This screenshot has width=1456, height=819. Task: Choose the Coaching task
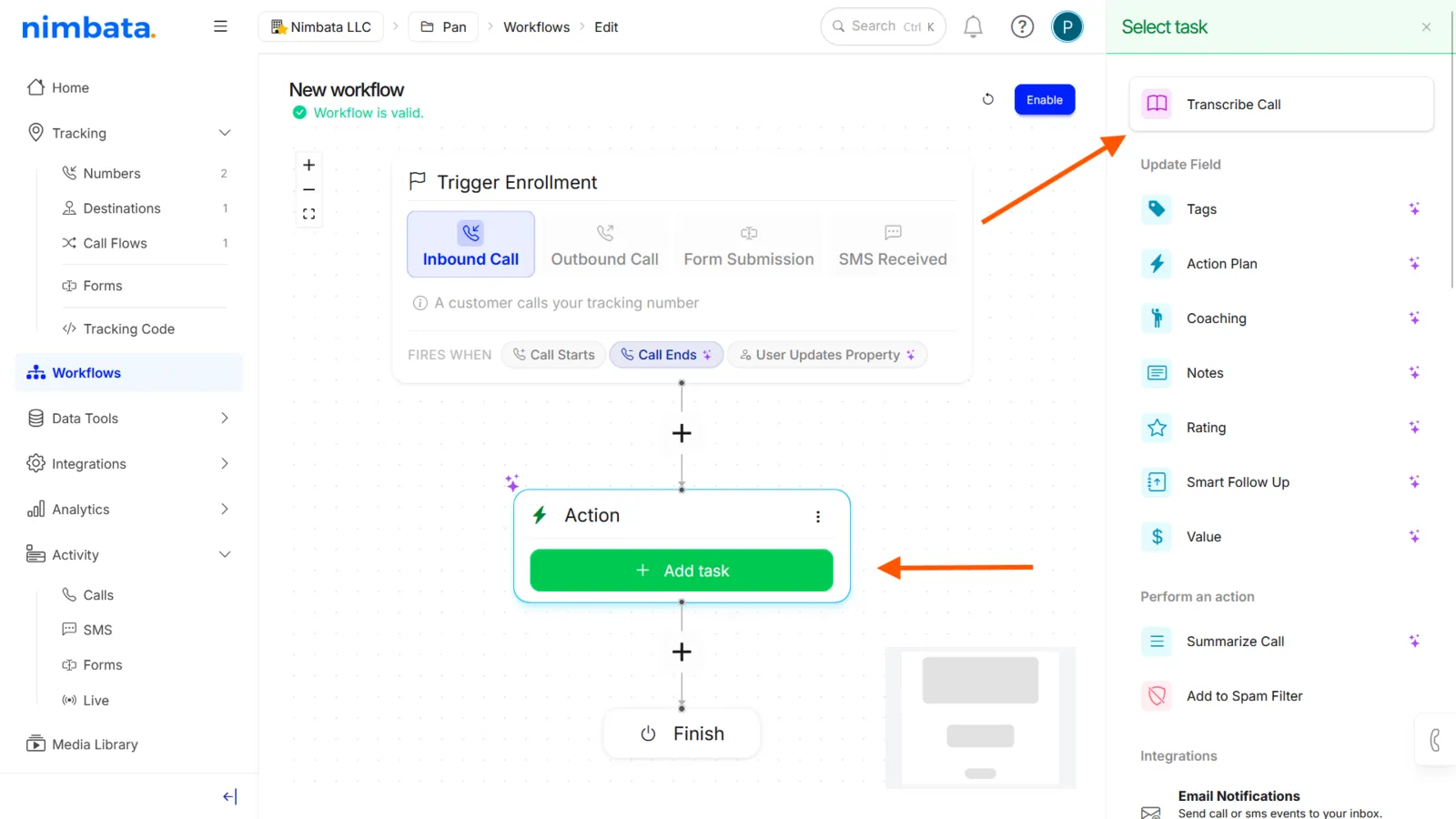coord(1281,318)
